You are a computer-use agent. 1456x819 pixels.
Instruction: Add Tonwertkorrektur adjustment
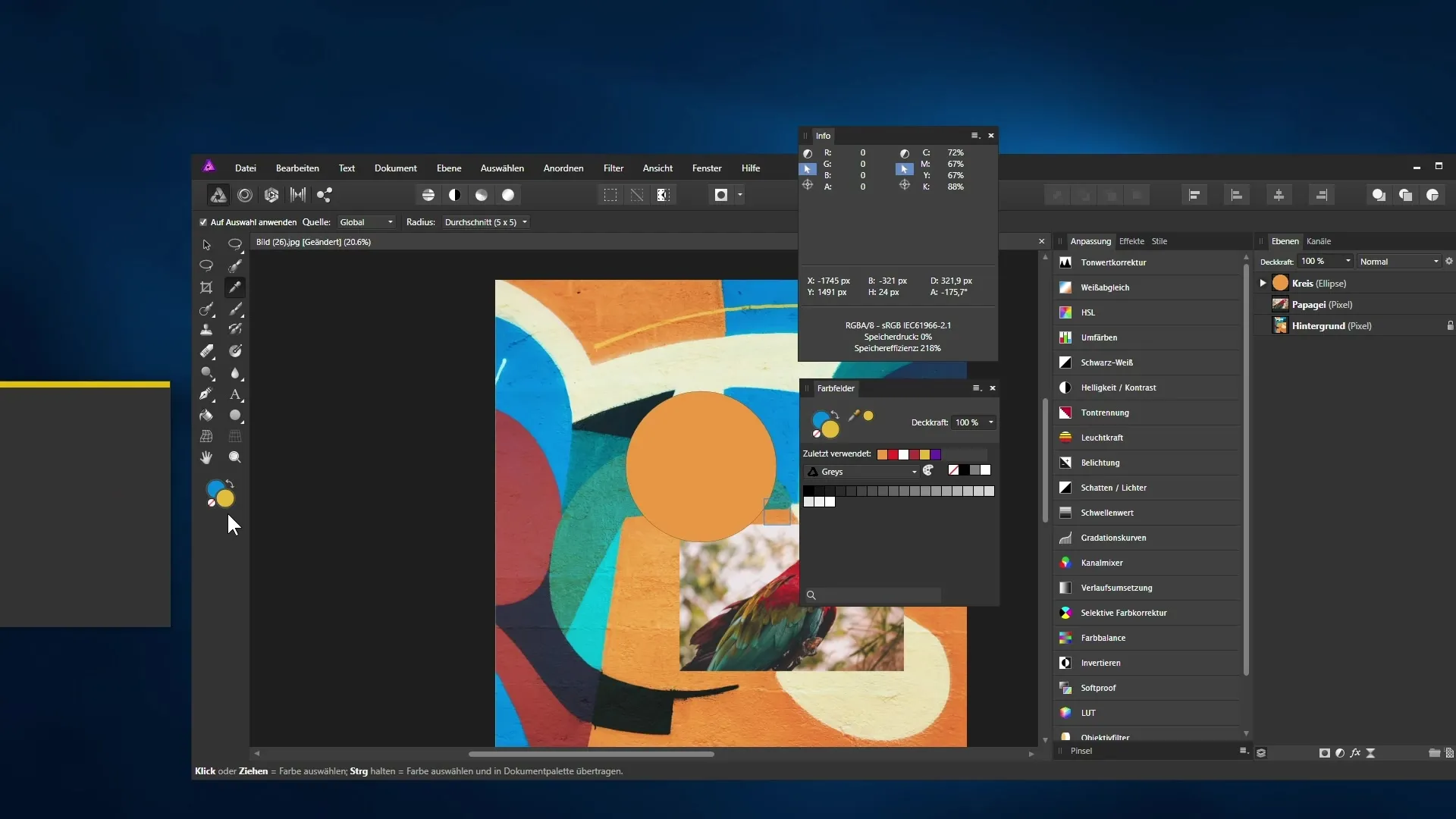[x=1148, y=262]
